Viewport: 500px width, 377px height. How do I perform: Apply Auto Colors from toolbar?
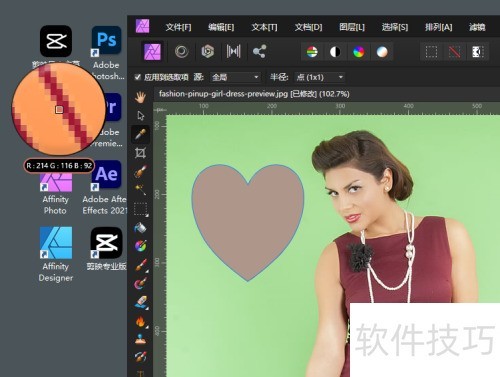pyautogui.click(x=359, y=52)
